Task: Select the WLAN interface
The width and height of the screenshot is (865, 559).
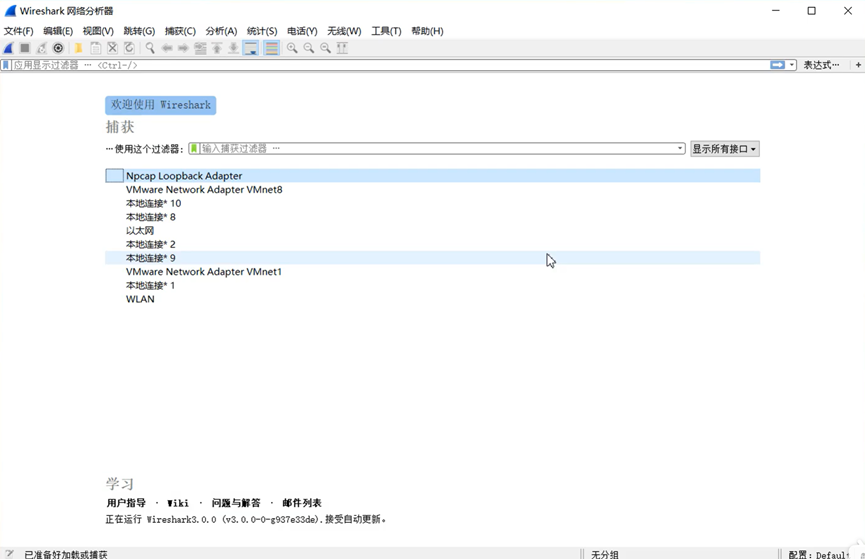Action: [432, 299]
